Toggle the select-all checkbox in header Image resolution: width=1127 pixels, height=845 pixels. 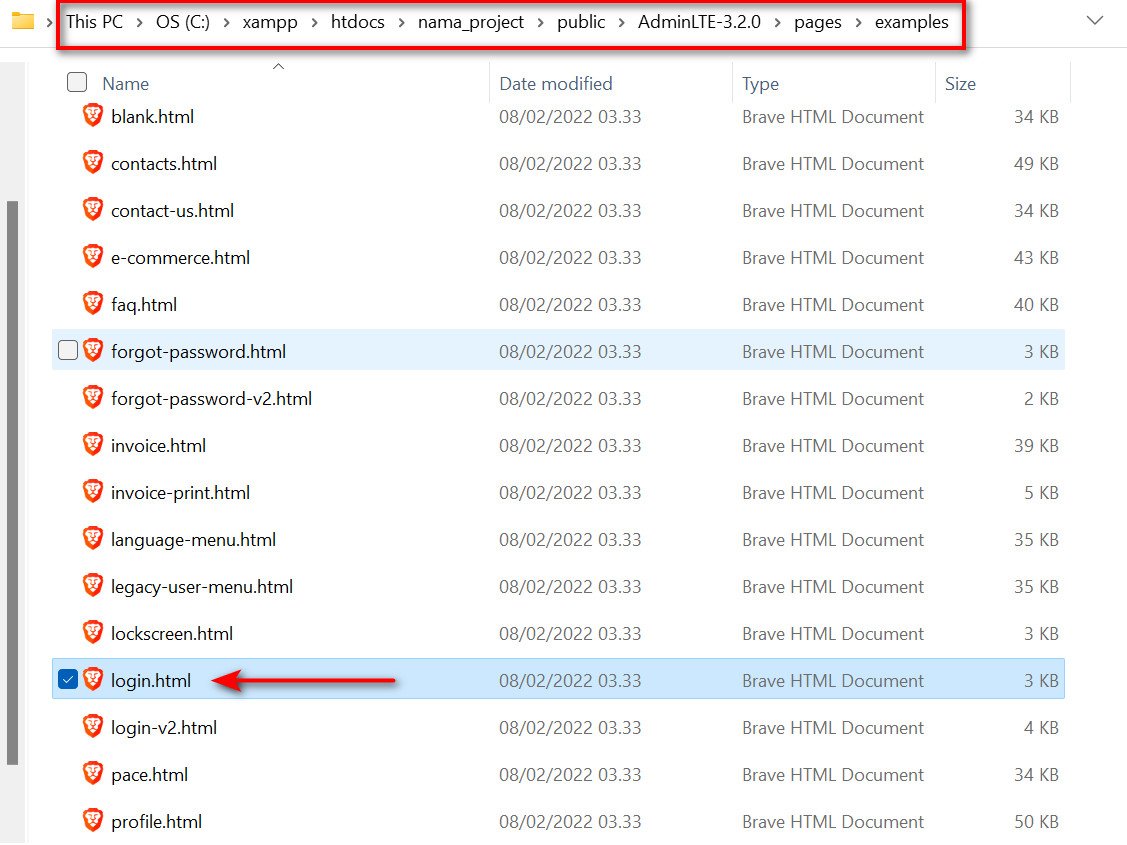77,83
